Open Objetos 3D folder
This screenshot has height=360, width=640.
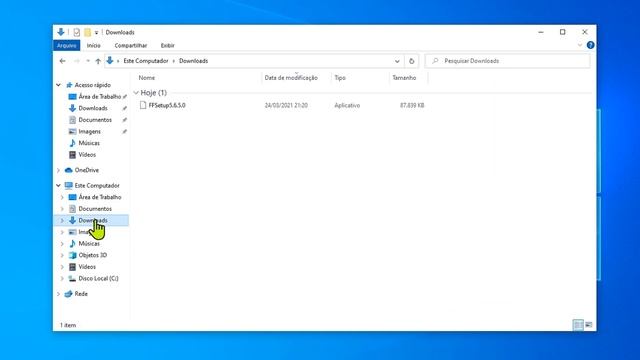coord(93,255)
